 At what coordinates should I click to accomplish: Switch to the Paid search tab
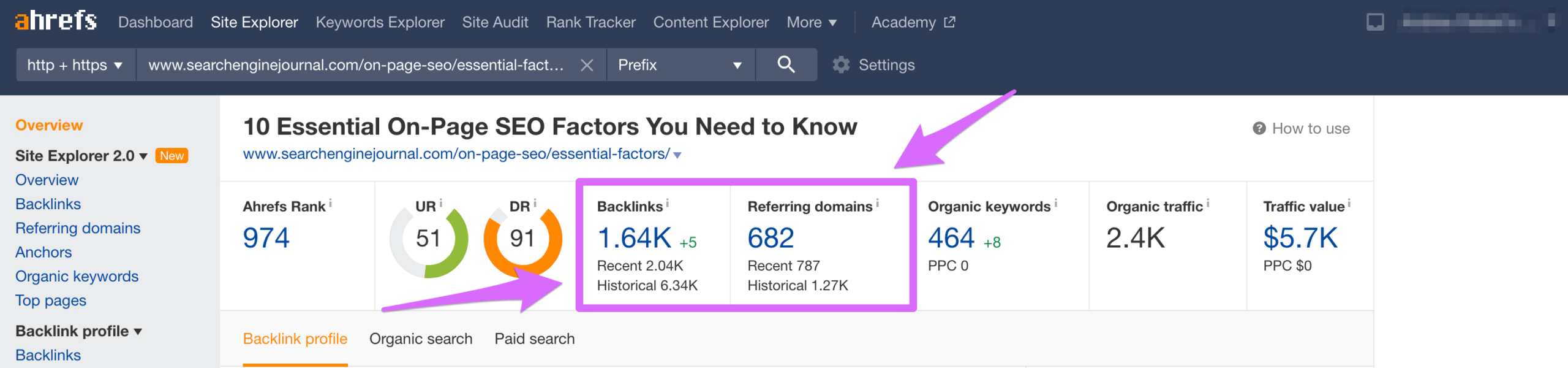click(x=535, y=339)
